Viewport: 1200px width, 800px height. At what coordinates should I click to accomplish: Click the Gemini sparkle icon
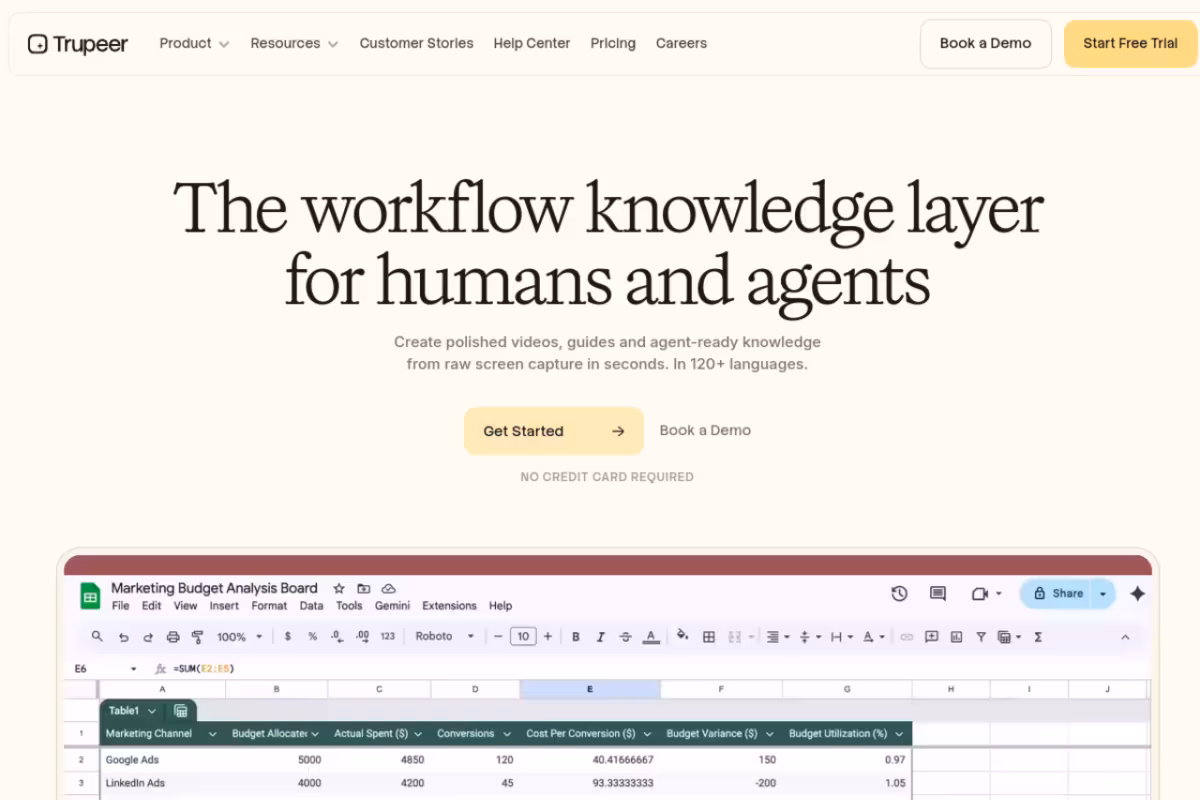[x=1137, y=593]
